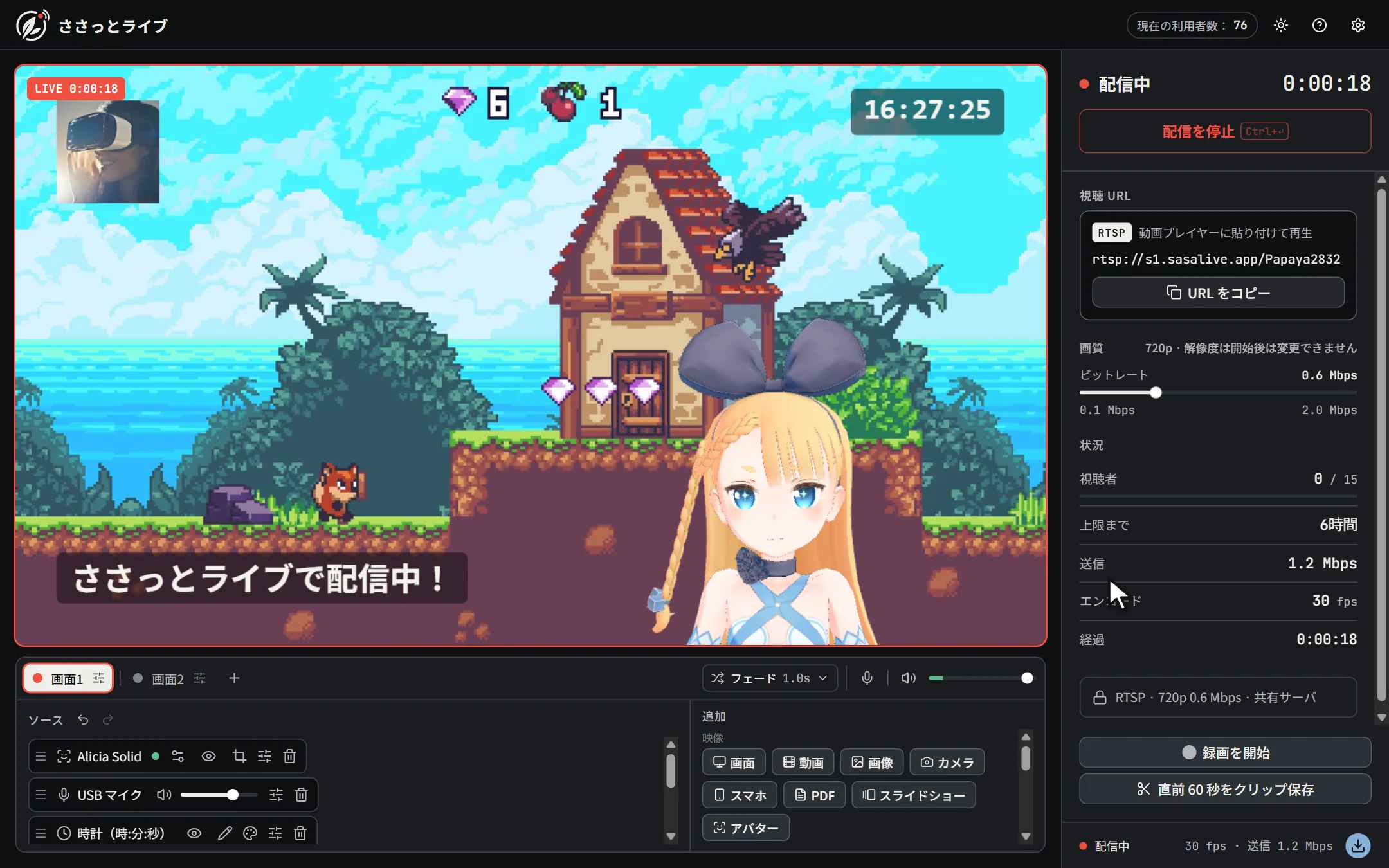This screenshot has width=1389, height=868.
Task: Switch to 画面1 scene tab
Action: click(68, 678)
